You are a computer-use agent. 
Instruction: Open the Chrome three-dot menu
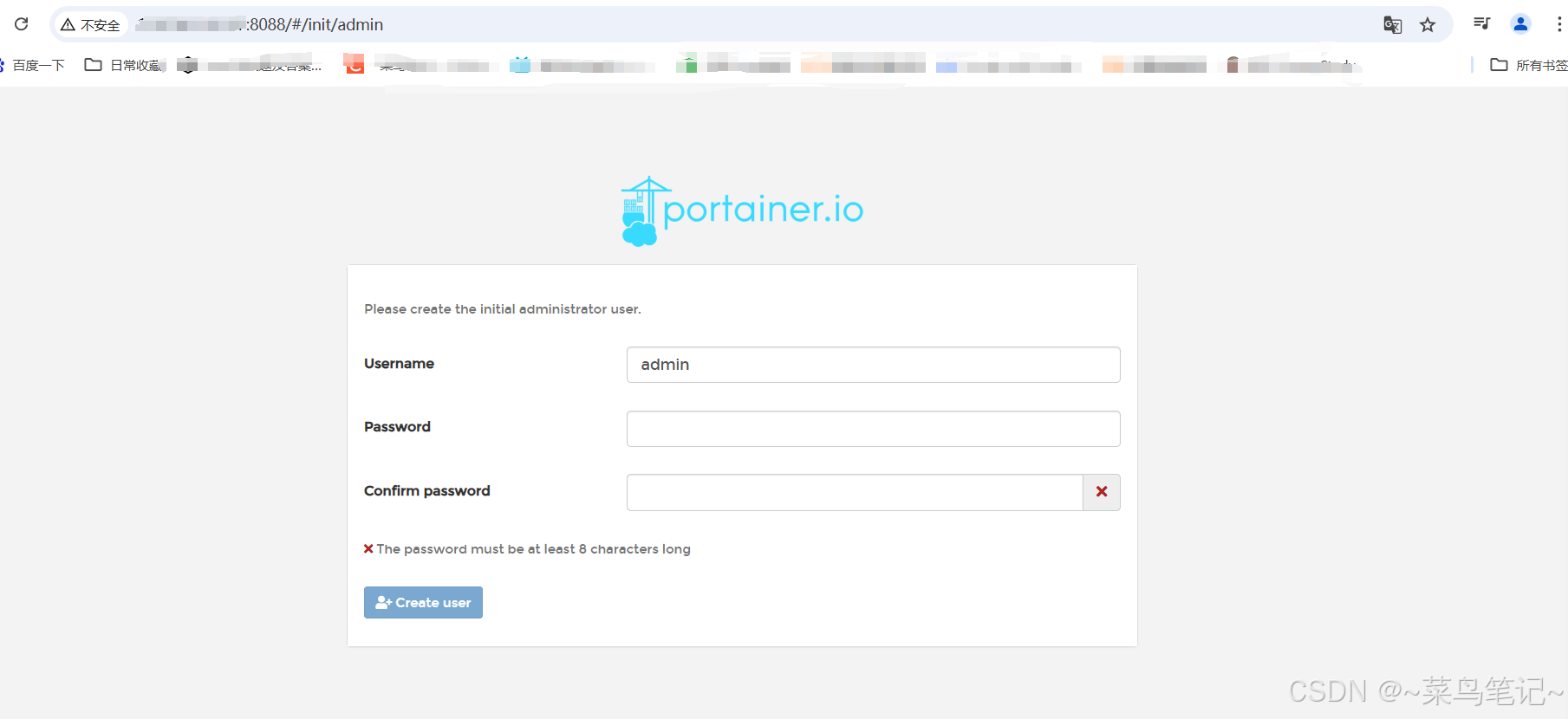coord(1558,24)
